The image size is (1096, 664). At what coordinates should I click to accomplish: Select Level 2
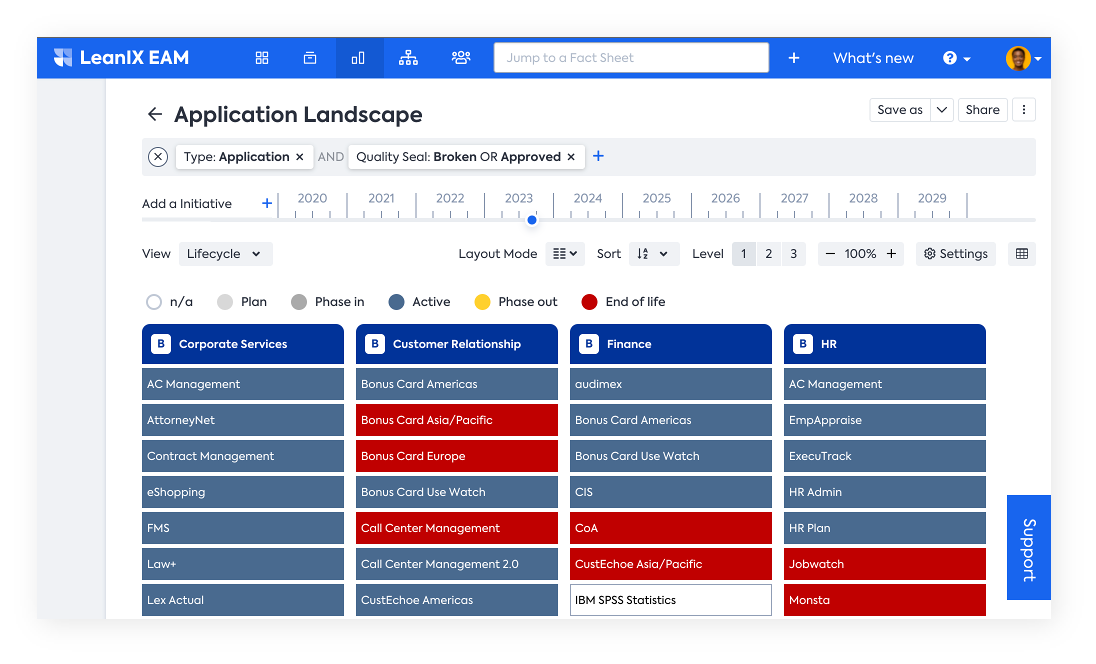pyautogui.click(x=768, y=254)
